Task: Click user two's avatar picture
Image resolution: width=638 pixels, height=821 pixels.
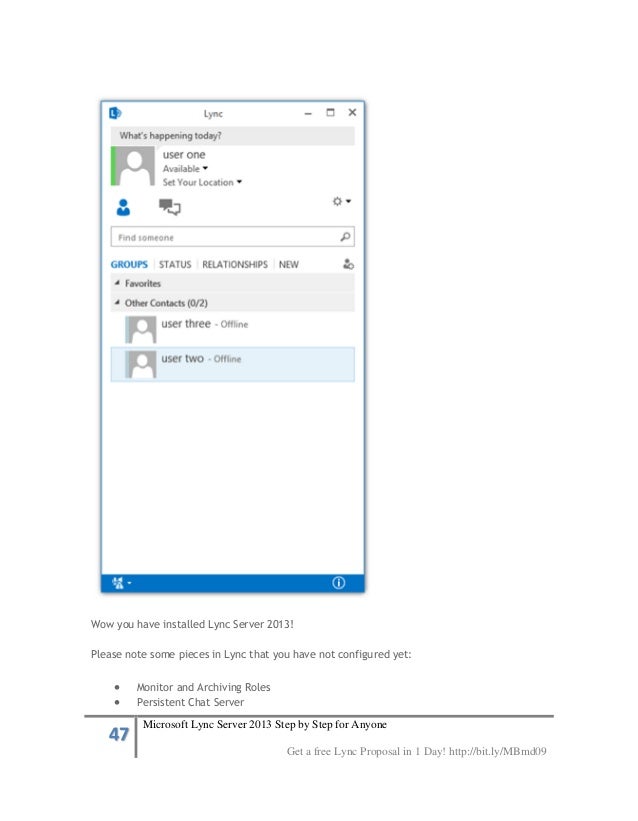Action: pyautogui.click(x=141, y=364)
